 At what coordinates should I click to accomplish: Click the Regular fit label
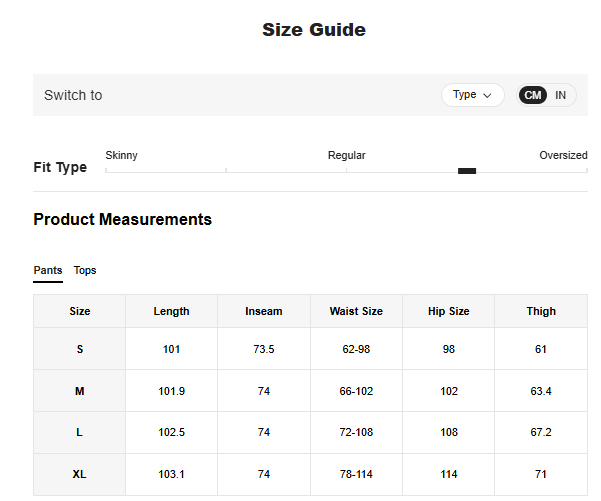tap(346, 155)
